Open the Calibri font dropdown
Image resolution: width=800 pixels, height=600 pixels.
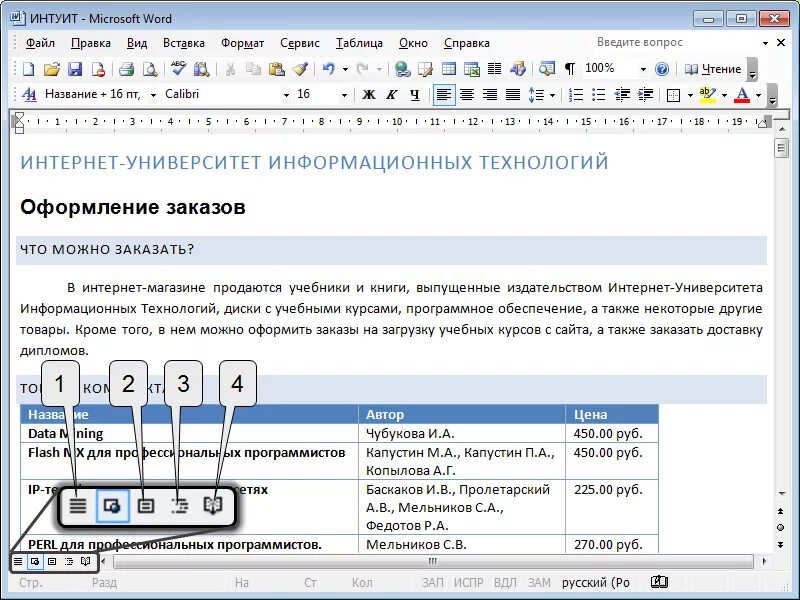tap(286, 95)
